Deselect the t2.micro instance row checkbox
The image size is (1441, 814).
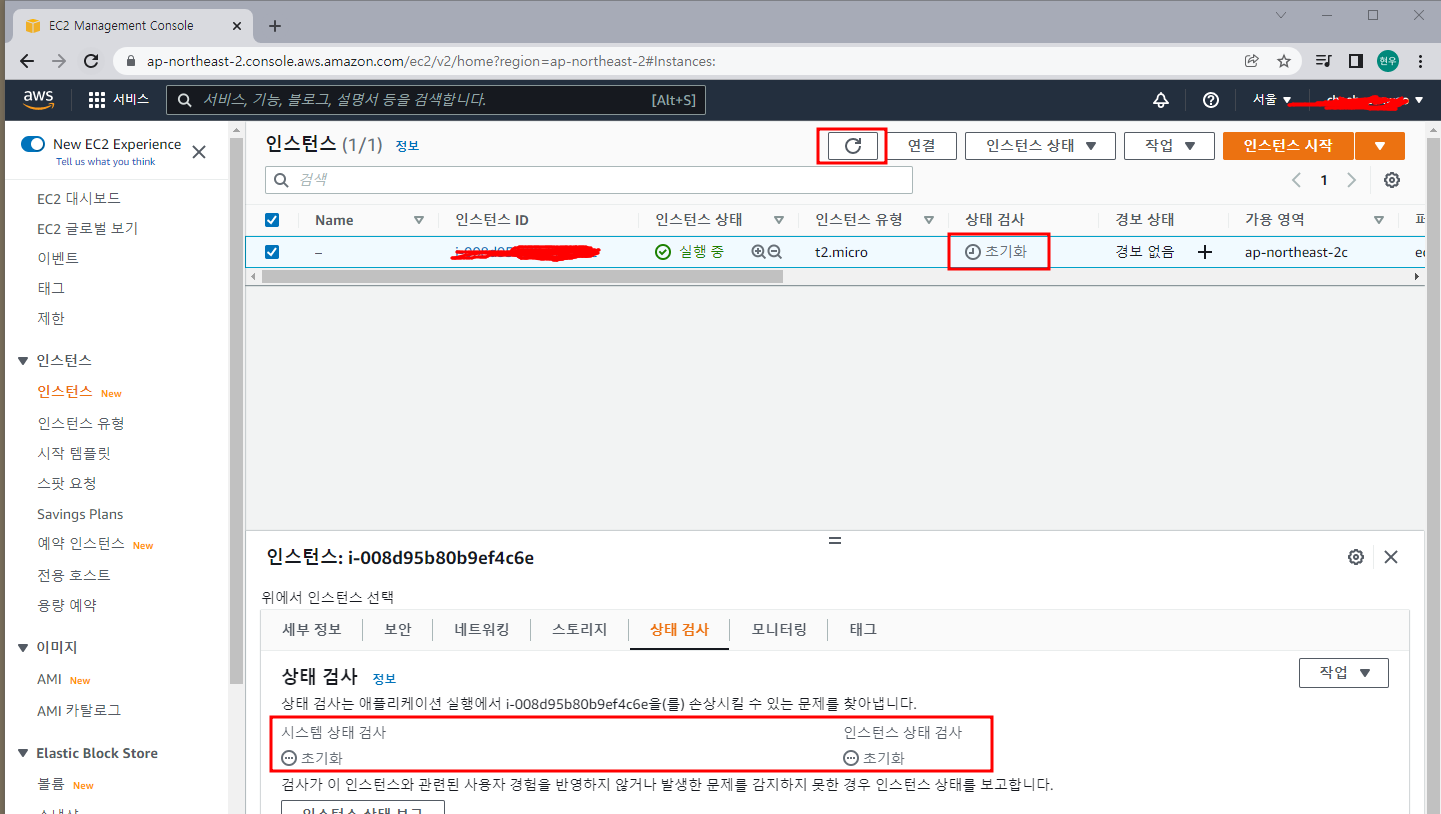coord(271,251)
